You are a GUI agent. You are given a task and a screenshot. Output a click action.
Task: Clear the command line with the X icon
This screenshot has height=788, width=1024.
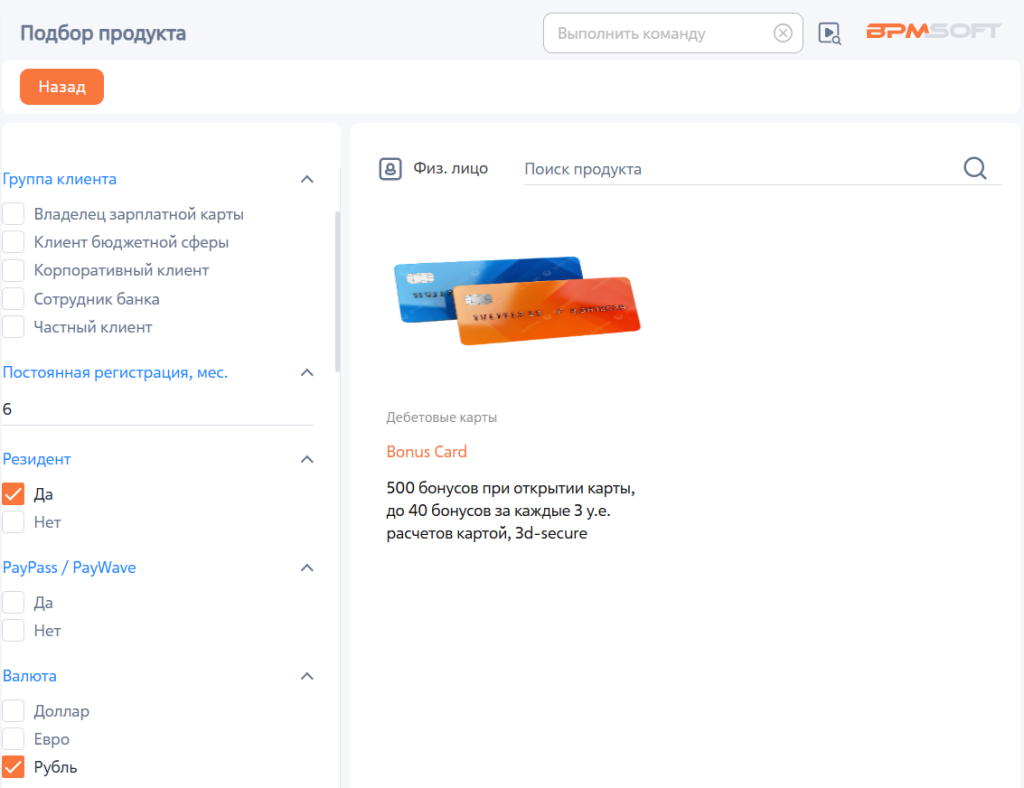coord(782,33)
